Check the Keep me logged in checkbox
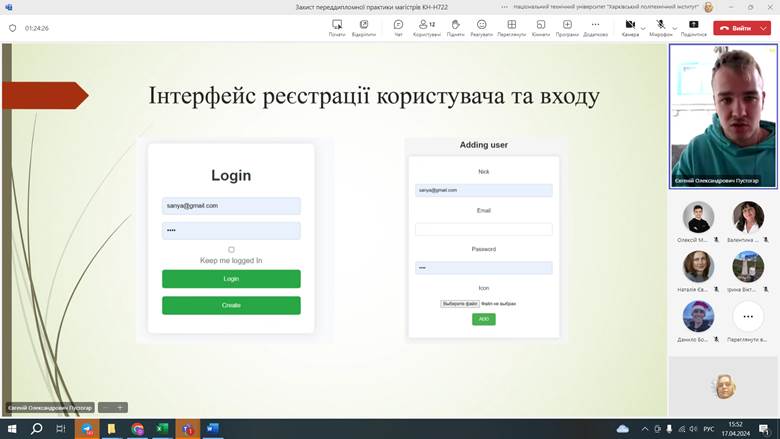 click(231, 249)
